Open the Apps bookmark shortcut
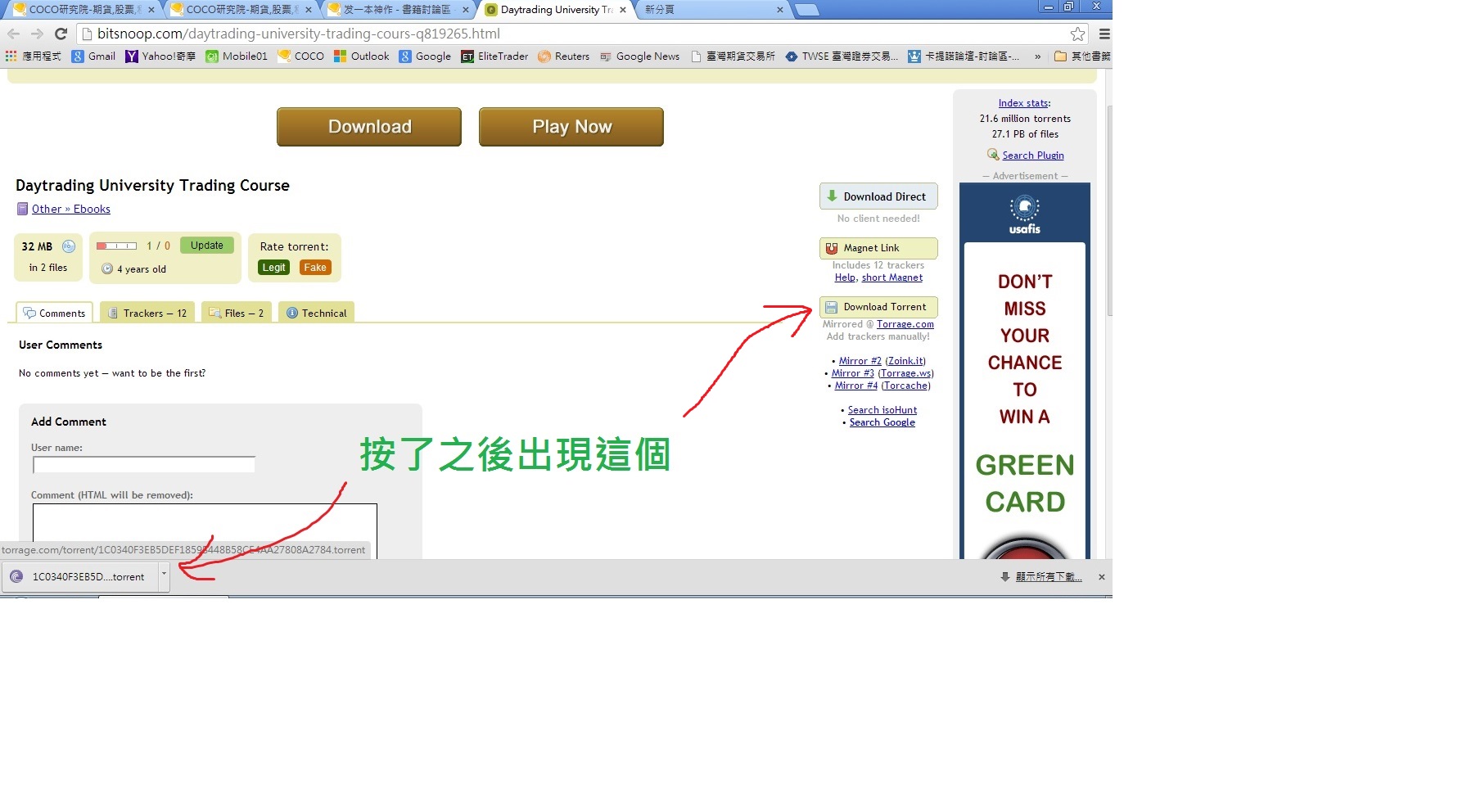The height and width of the screenshot is (812, 1467). tap(34, 56)
